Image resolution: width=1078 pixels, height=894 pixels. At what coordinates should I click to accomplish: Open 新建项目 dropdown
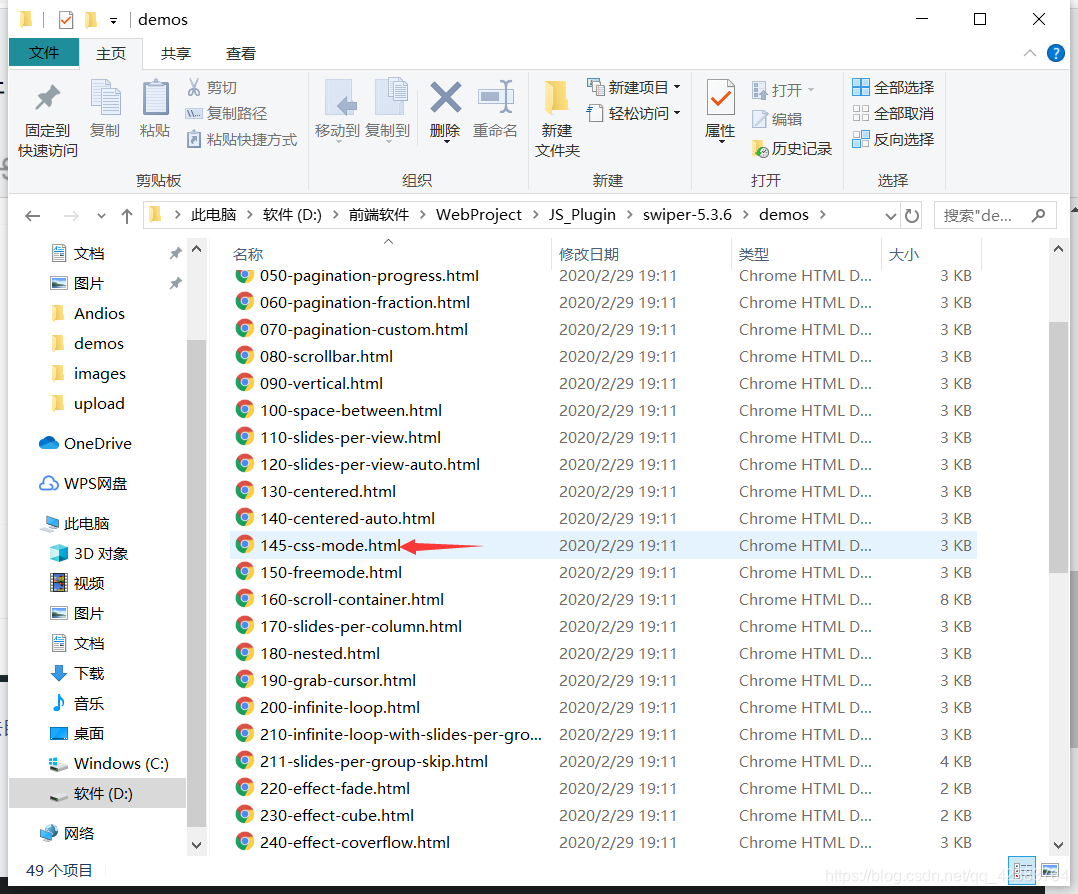pos(633,87)
